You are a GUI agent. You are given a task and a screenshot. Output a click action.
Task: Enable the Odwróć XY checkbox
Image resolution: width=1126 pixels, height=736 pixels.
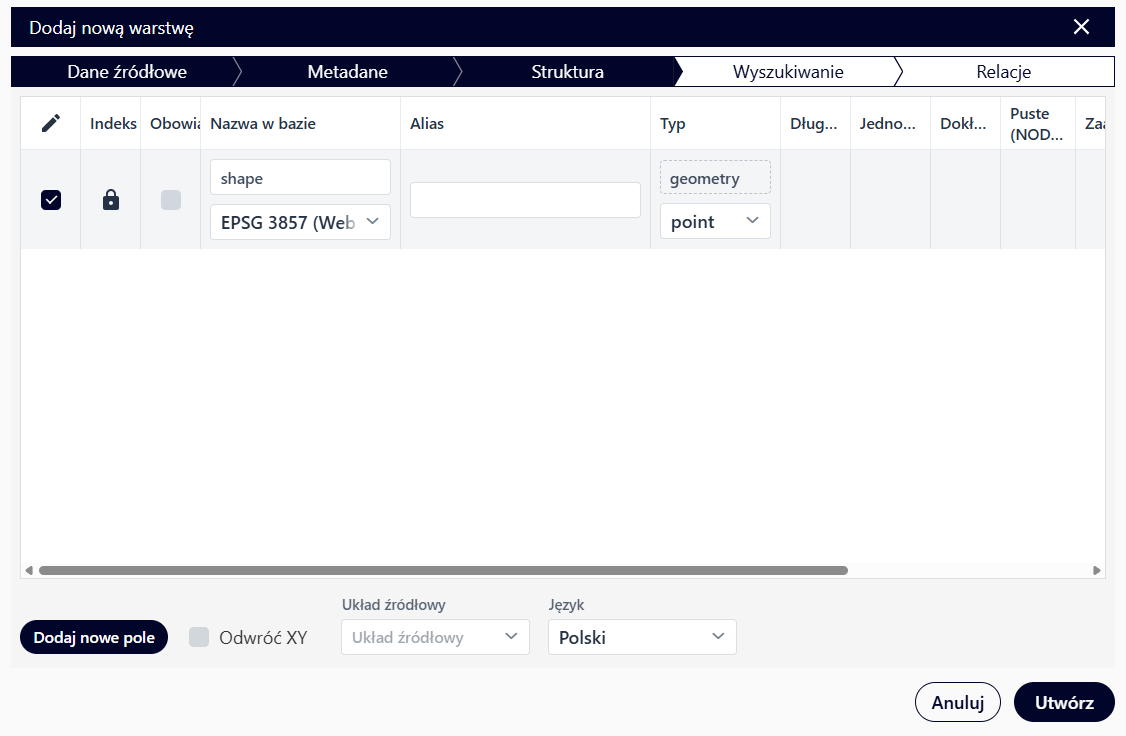[200, 638]
